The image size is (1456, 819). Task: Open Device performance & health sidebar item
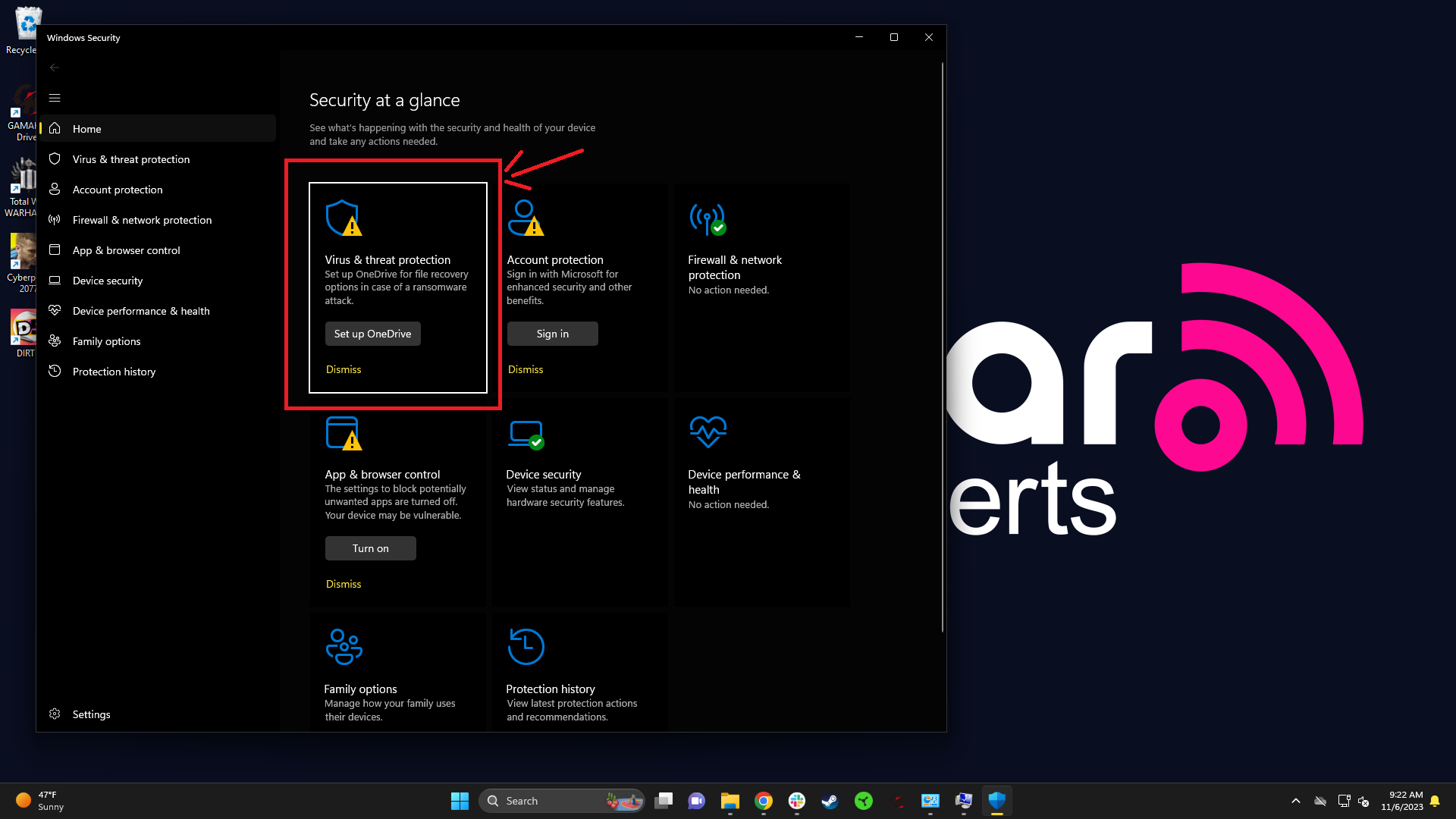(158, 311)
